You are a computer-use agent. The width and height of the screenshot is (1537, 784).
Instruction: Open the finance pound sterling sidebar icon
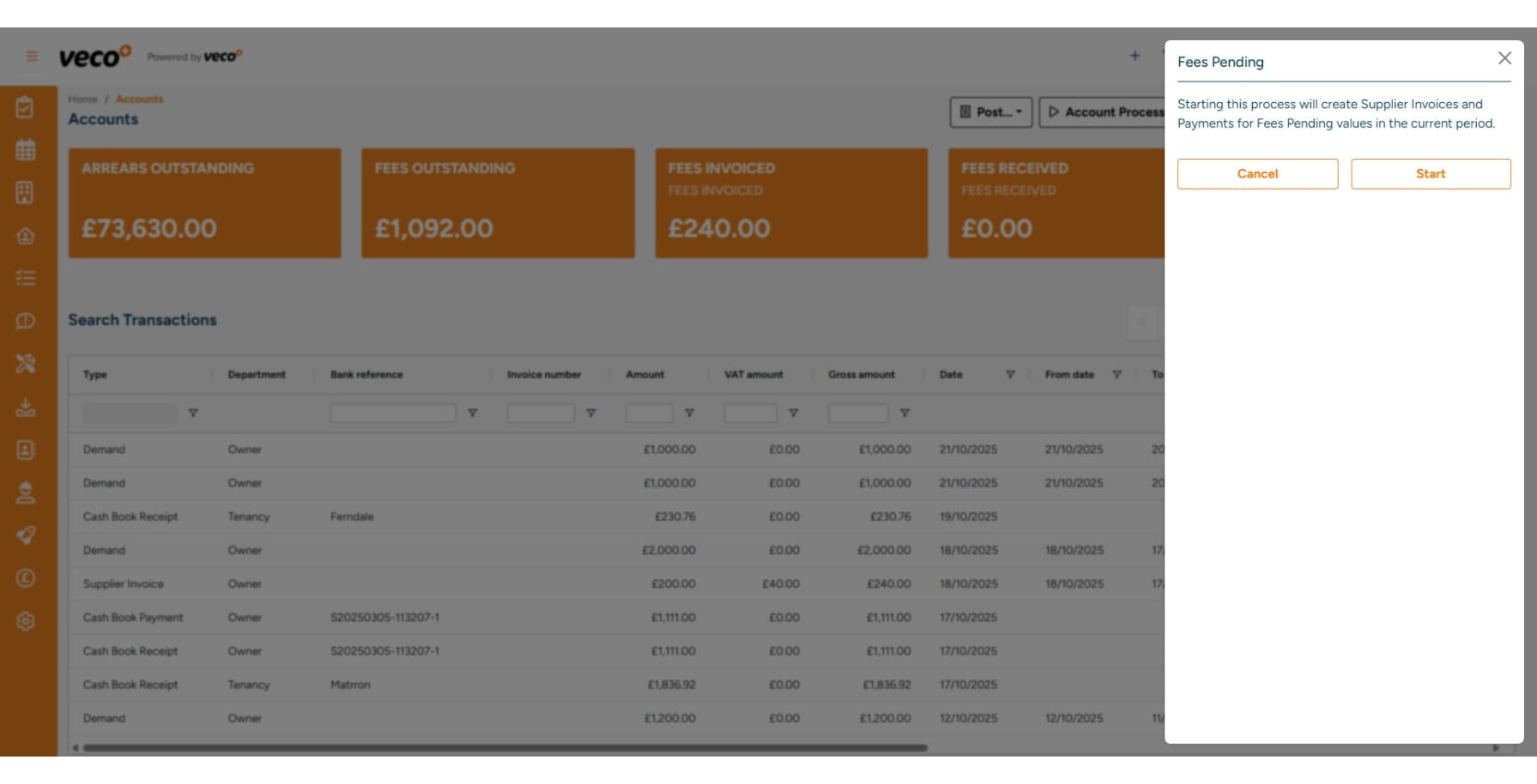click(x=26, y=577)
